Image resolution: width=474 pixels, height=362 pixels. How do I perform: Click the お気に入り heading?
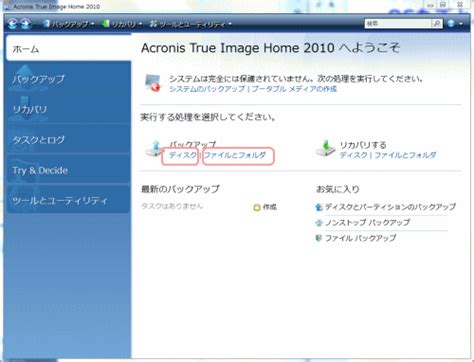[338, 189]
